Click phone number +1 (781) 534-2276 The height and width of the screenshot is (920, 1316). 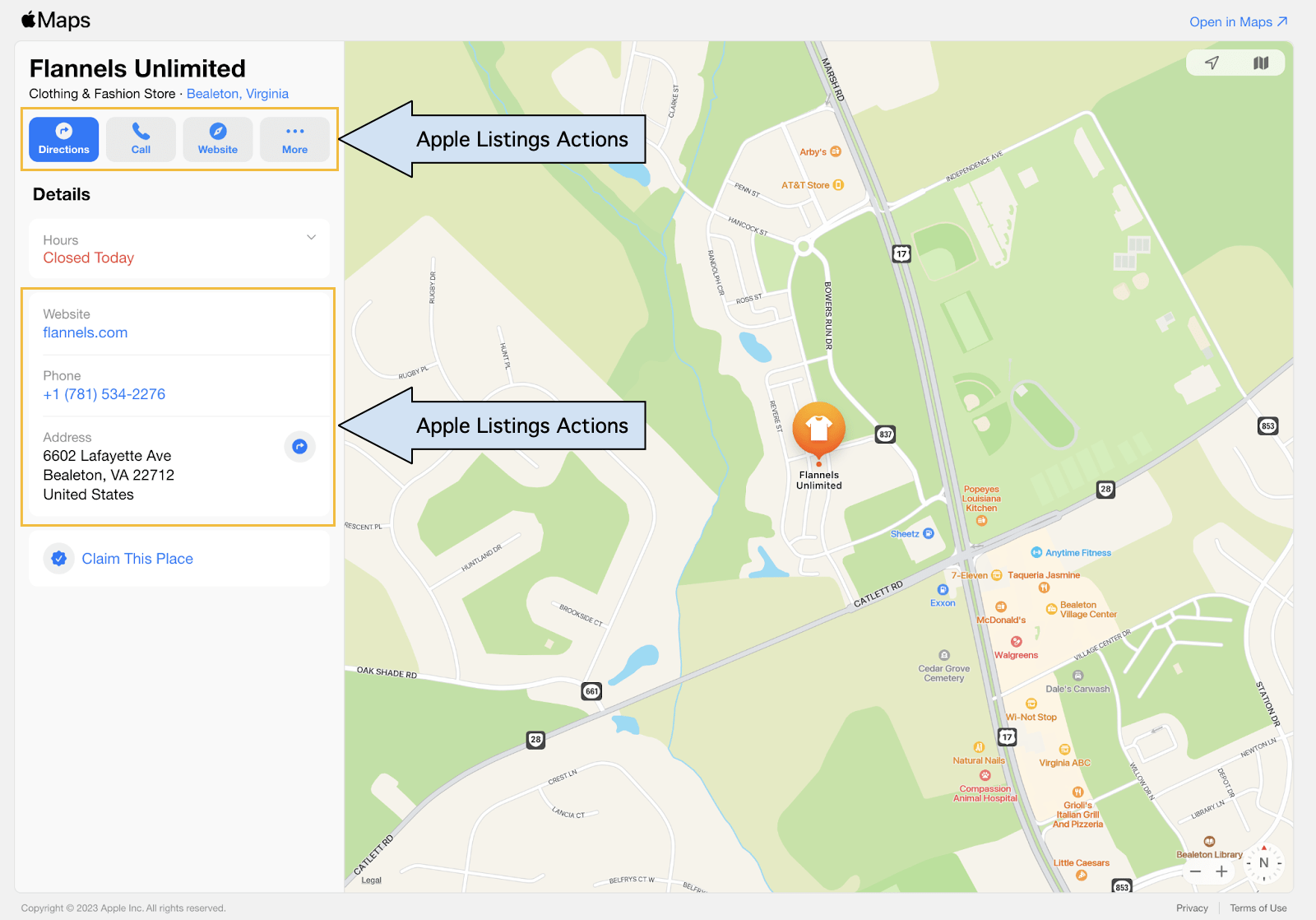[x=104, y=394]
